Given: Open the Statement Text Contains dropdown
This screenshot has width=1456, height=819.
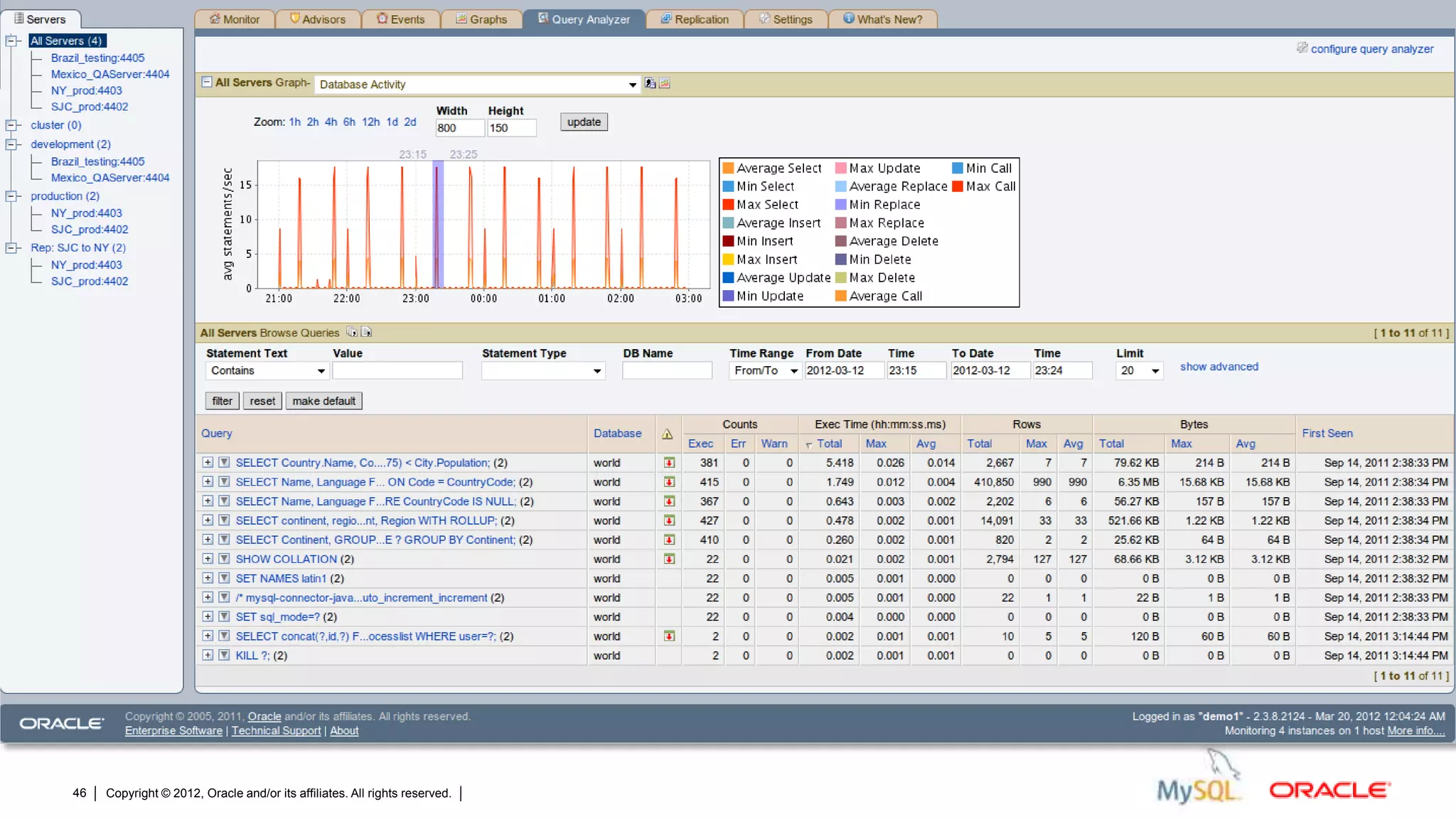Looking at the screenshot, I should tap(267, 371).
